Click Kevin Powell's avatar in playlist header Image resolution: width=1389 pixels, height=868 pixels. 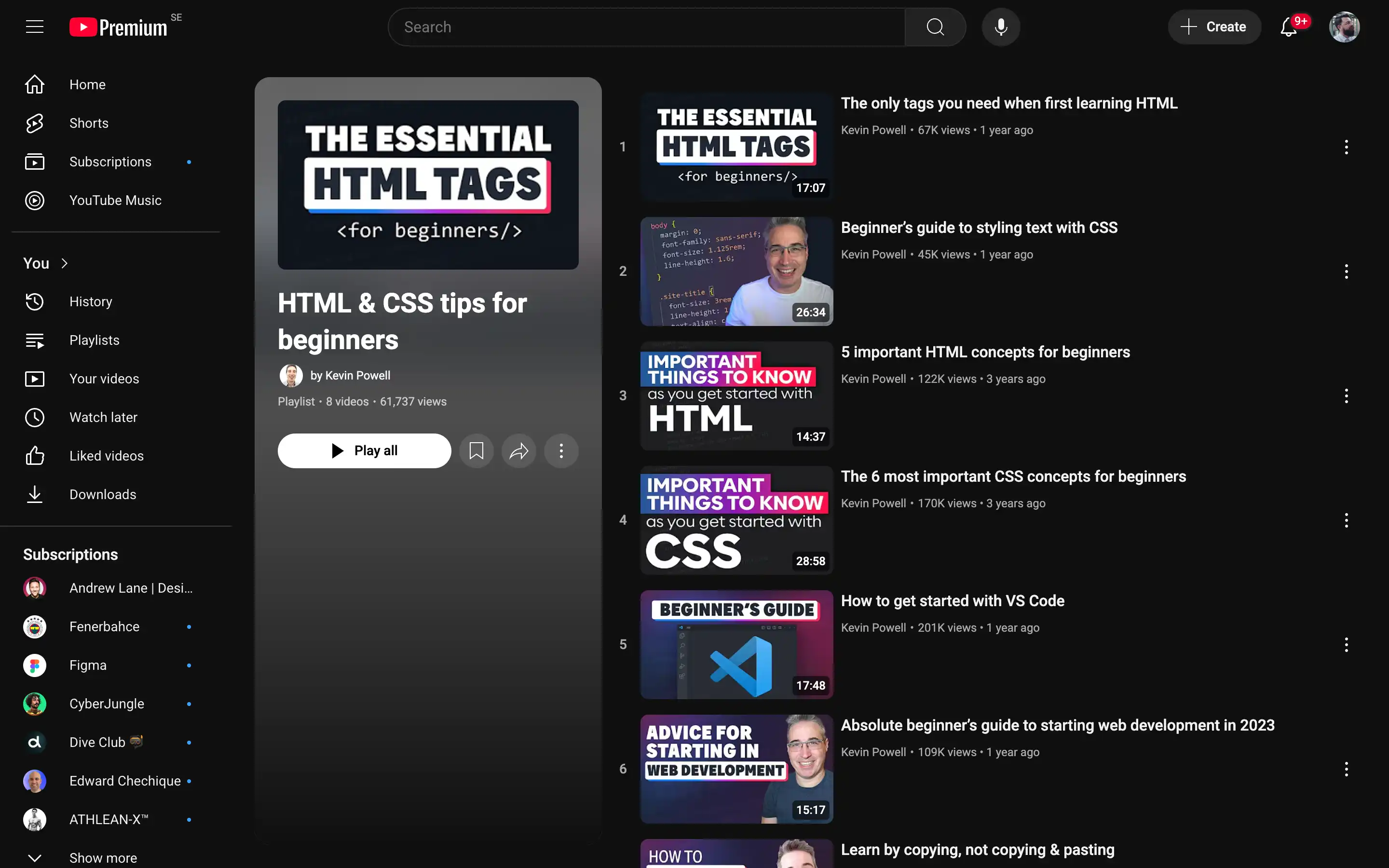point(291,376)
